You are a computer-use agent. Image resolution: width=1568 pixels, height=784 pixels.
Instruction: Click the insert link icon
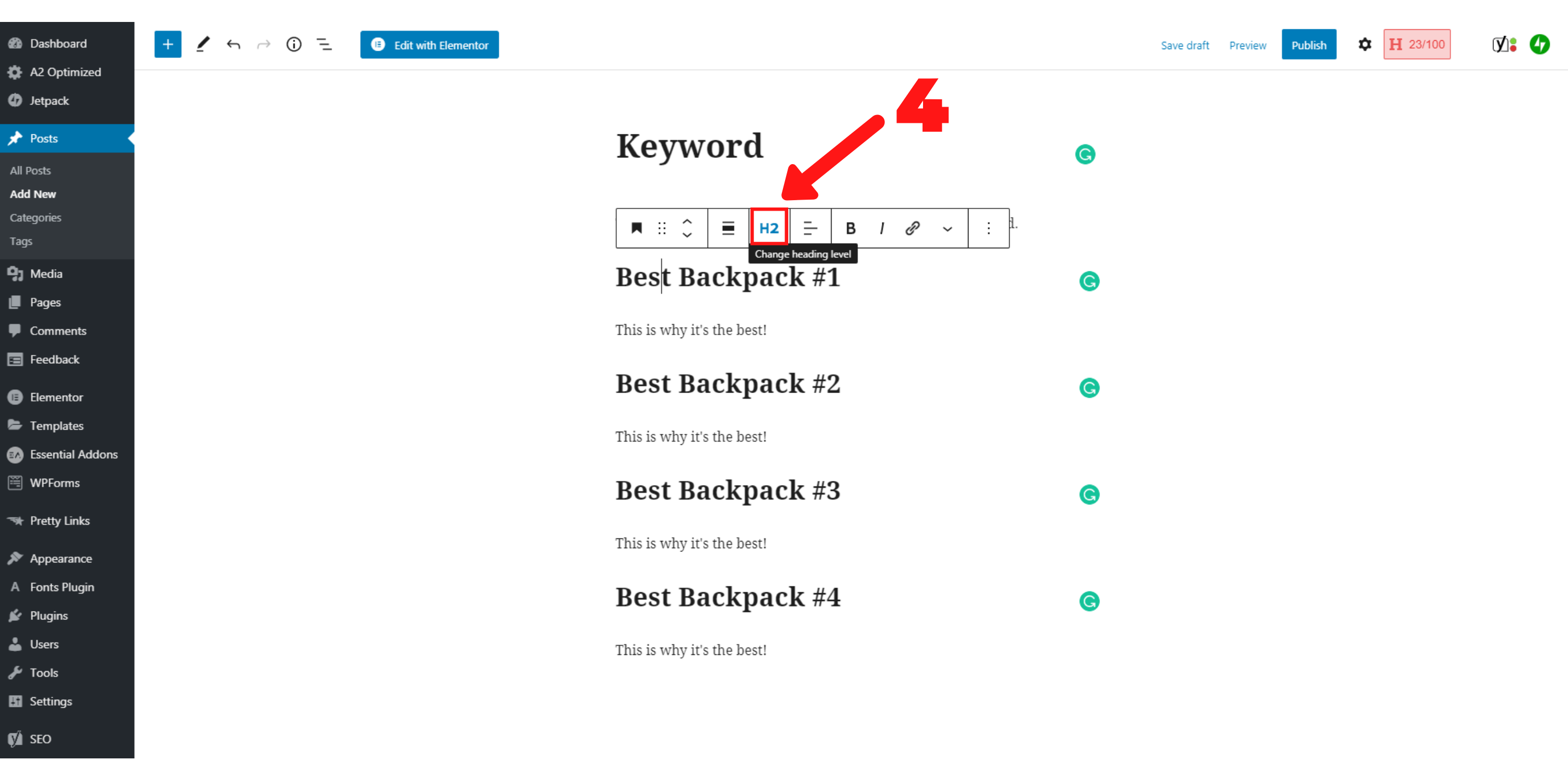click(x=911, y=228)
